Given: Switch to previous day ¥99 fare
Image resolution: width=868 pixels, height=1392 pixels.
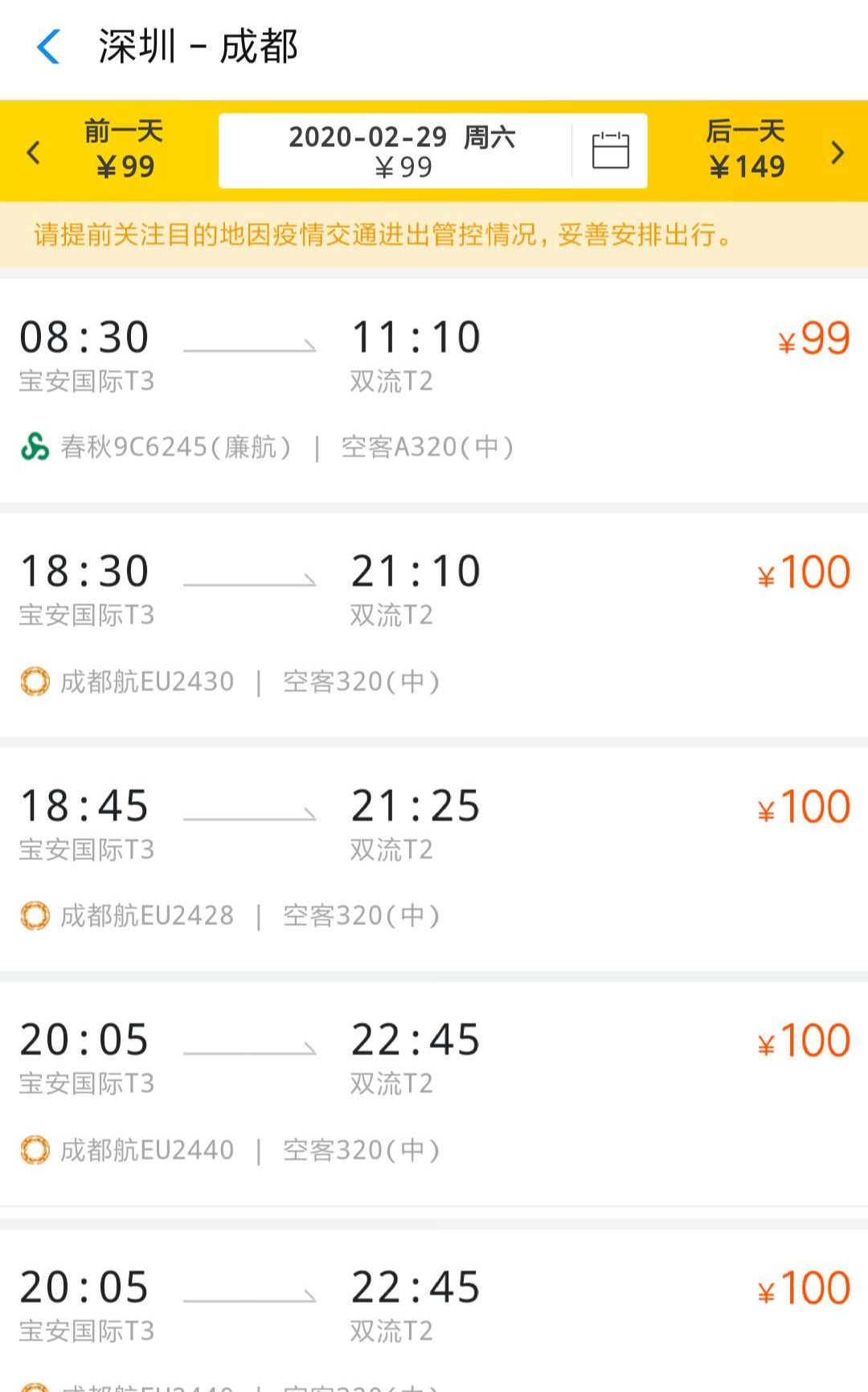Looking at the screenshot, I should click(124, 149).
